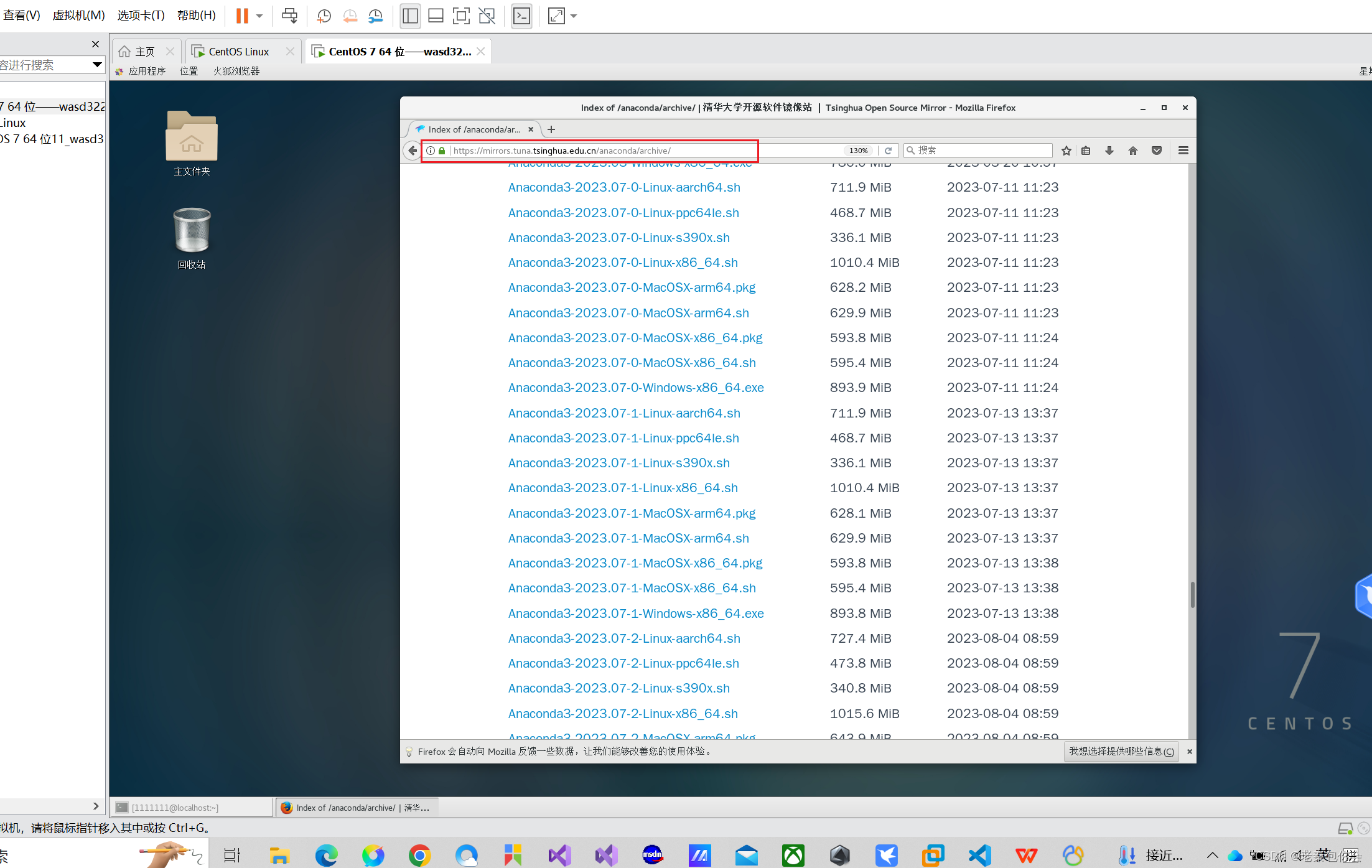Toggle the console view icon in VMware toolbar
The image size is (1372, 868).
click(x=521, y=16)
